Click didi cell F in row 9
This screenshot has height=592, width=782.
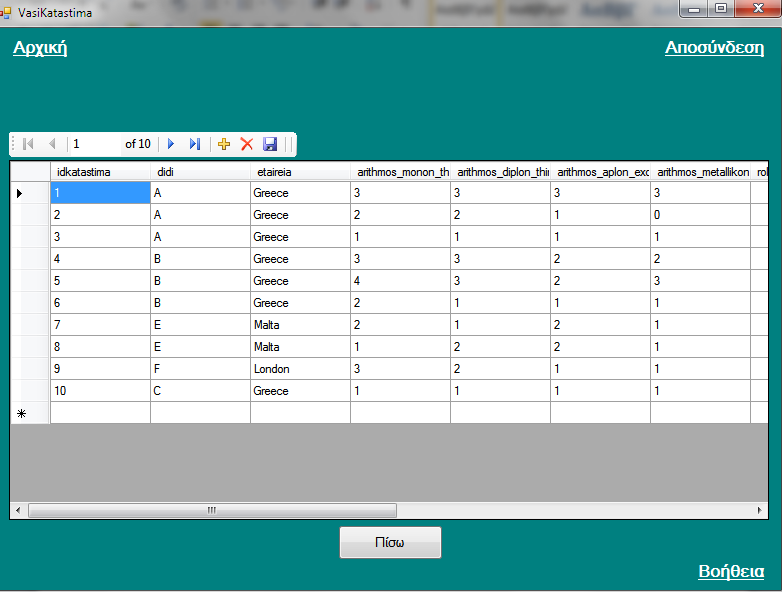coord(200,369)
